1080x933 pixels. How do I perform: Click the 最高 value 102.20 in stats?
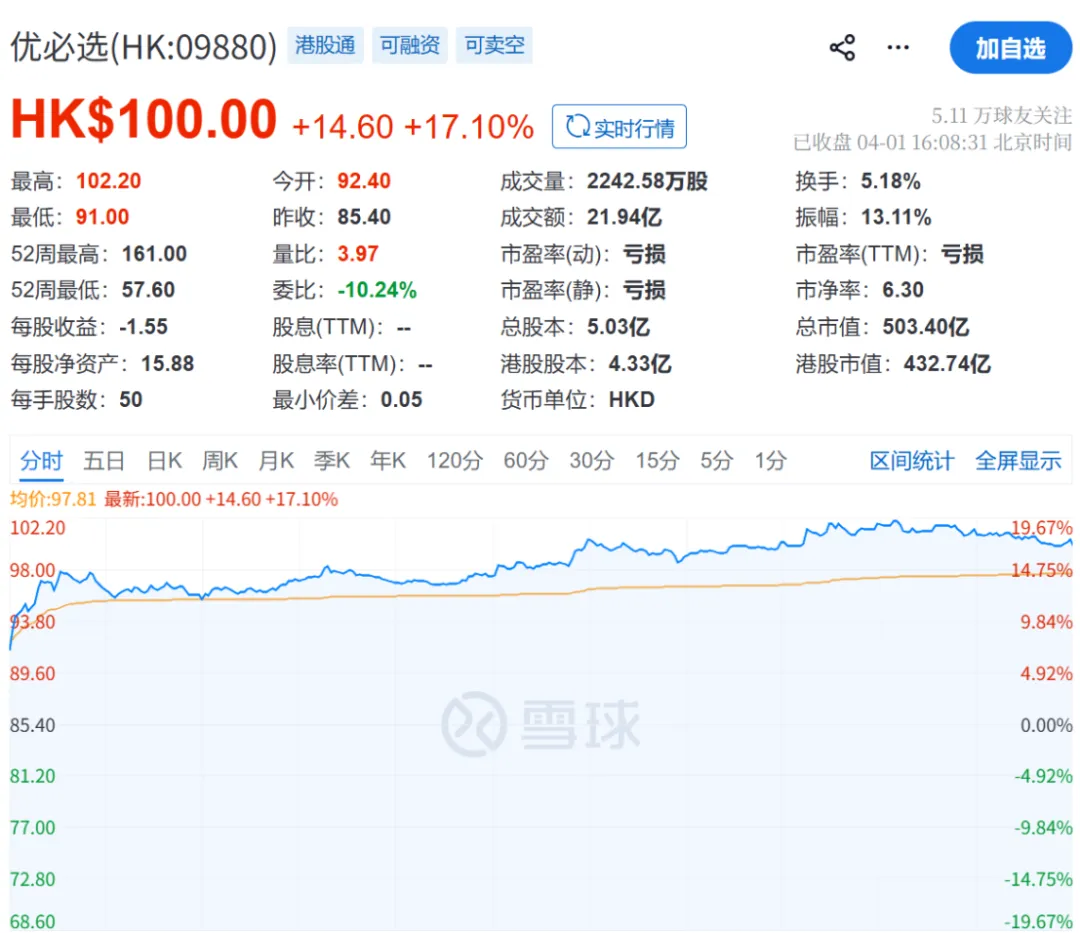(108, 180)
